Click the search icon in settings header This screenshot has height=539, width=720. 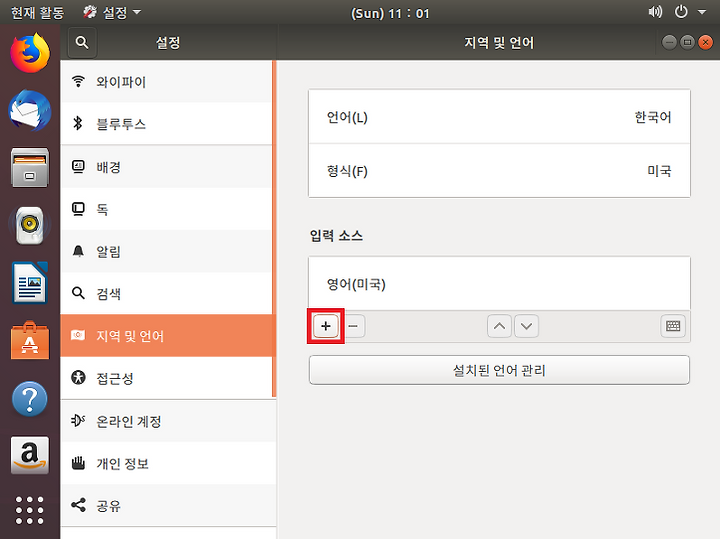(82, 43)
